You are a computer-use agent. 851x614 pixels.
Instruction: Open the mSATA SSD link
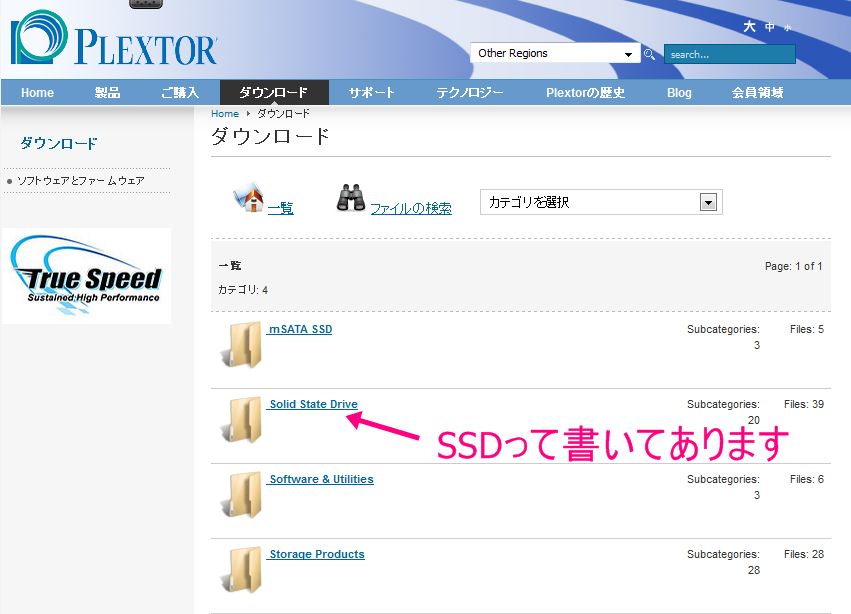click(x=300, y=329)
